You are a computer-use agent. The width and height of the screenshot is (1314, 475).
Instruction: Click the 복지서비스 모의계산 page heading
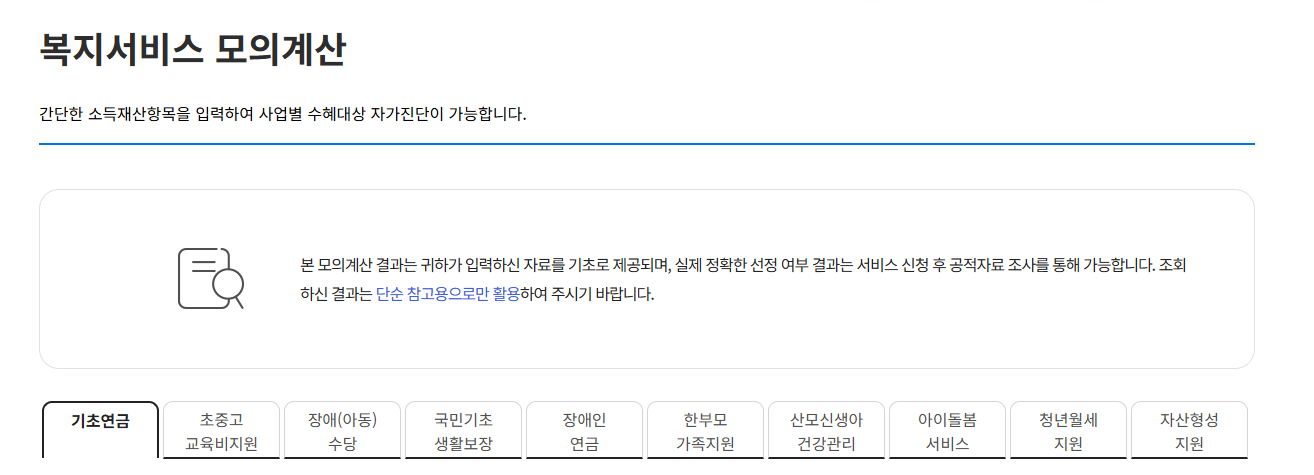pos(192,49)
